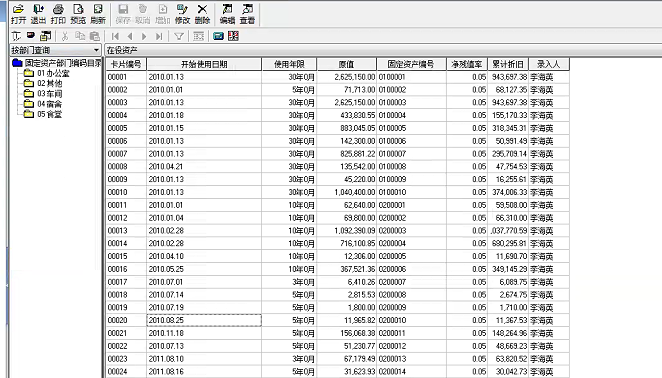Click the 净残值率 column header
This screenshot has width=662, height=378.
tap(467, 64)
